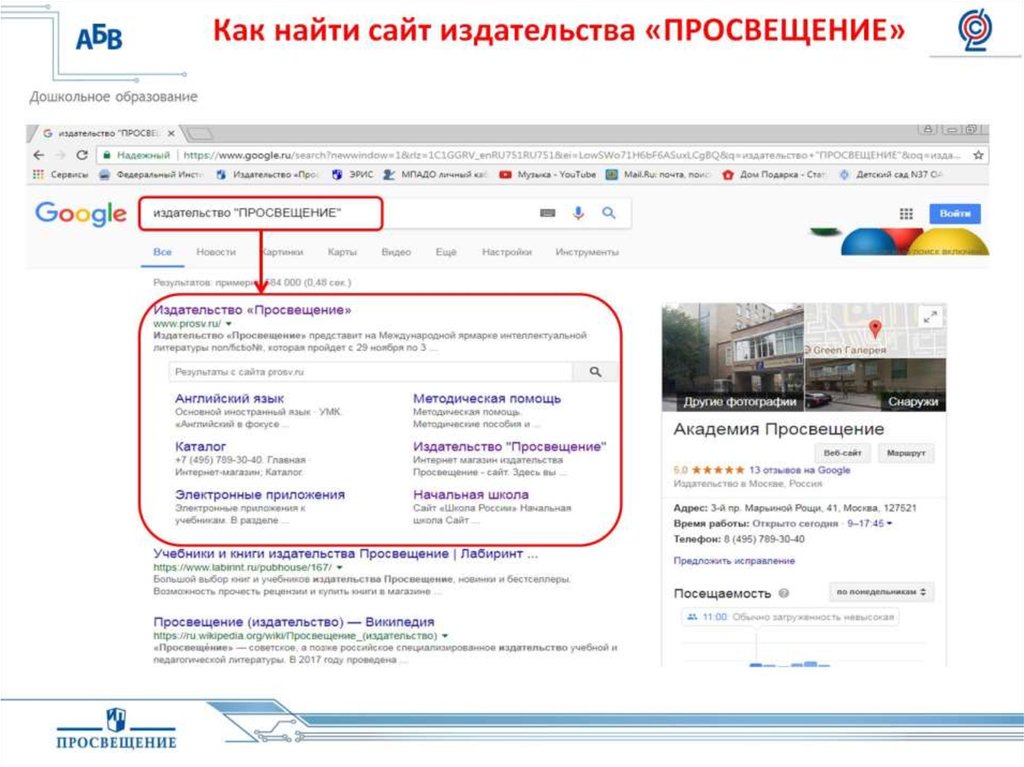Screen dimensions: 1024x767
Task: Open the Каталог sitelink
Action: tap(200, 446)
